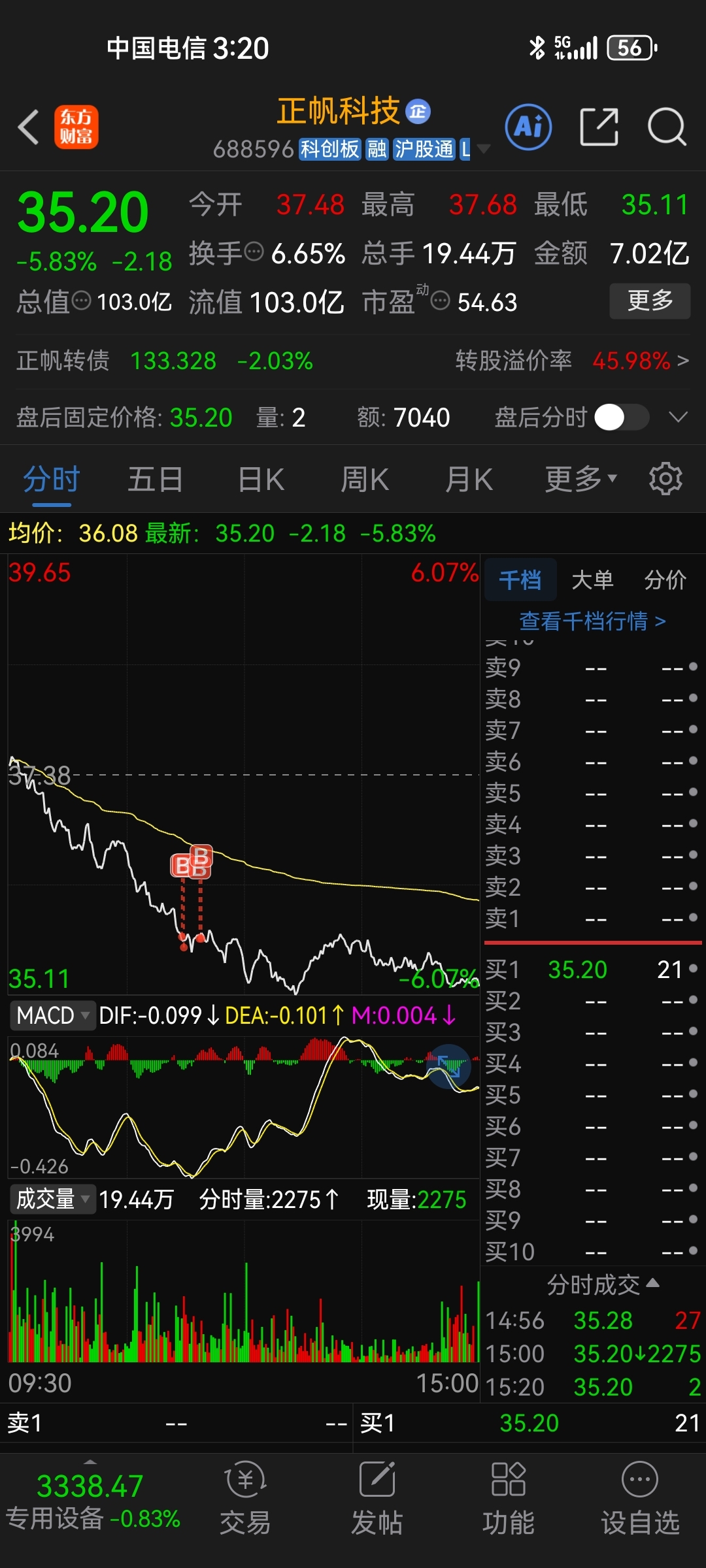The width and height of the screenshot is (706, 1568).
Task: Switch to the 分价 tab
Action: [x=665, y=580]
